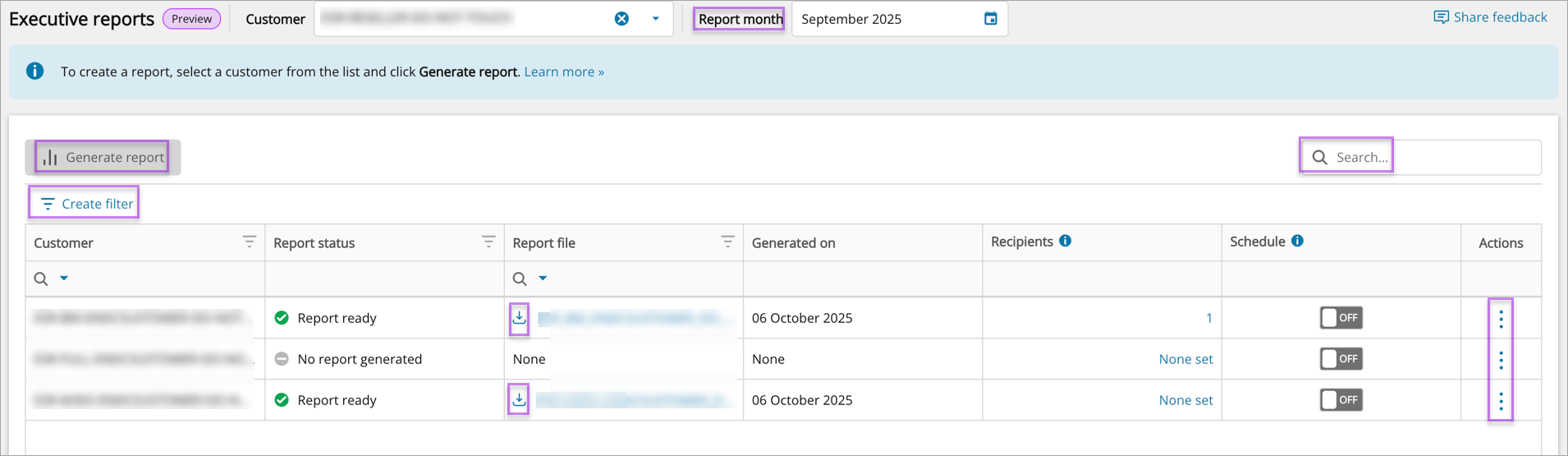Download the third row's report file

(x=519, y=400)
